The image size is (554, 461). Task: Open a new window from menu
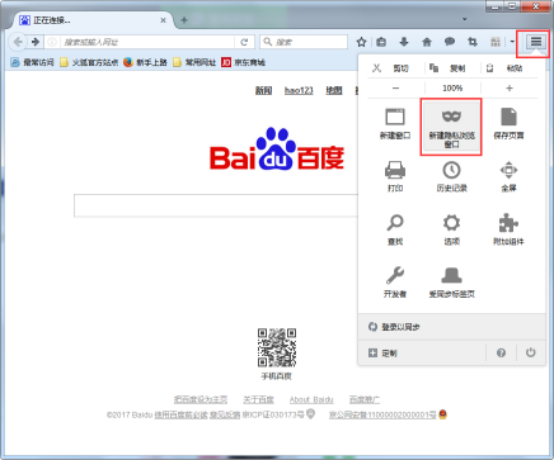tap(395, 124)
